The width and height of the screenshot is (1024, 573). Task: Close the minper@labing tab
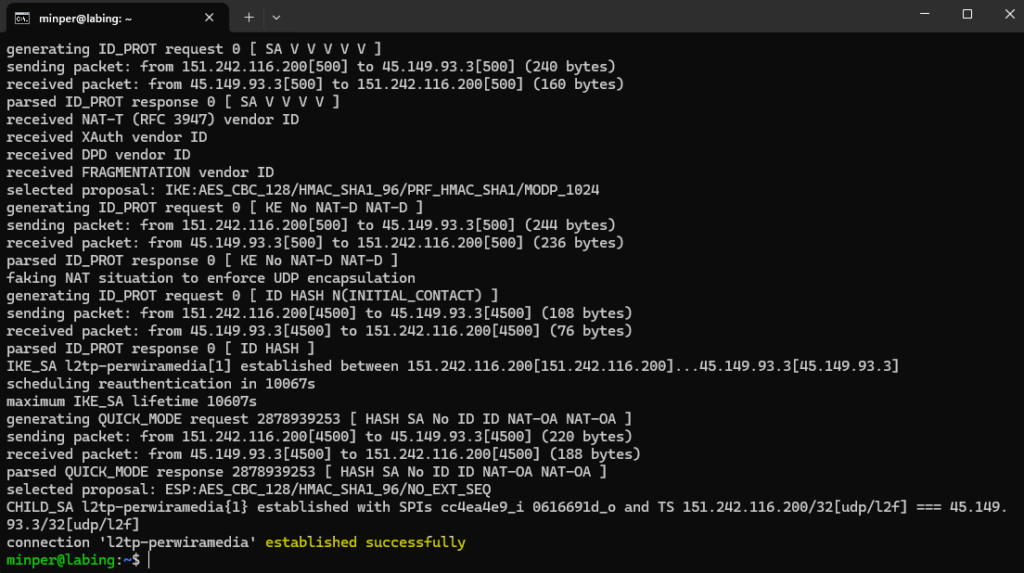[x=212, y=16]
